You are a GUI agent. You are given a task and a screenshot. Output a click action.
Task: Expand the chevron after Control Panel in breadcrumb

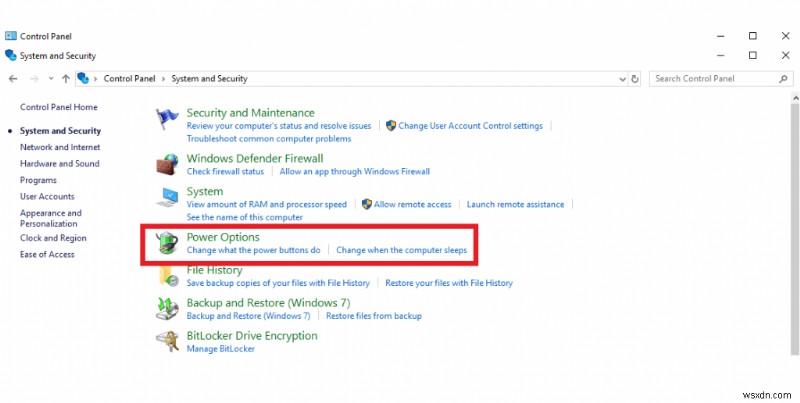click(x=164, y=78)
